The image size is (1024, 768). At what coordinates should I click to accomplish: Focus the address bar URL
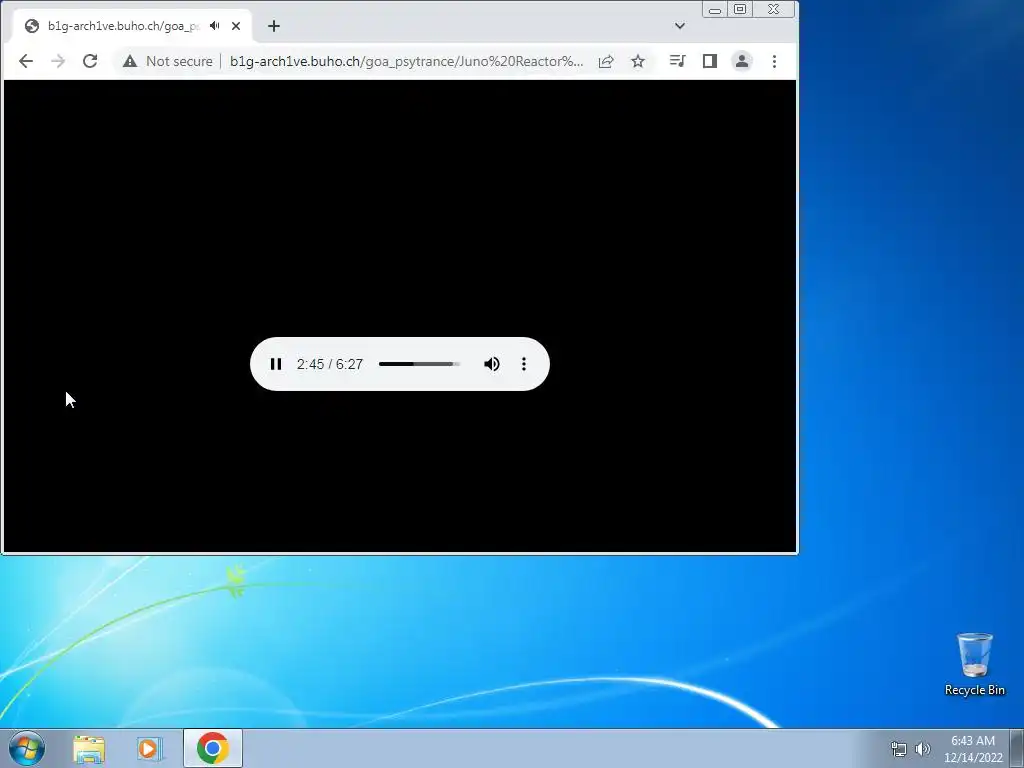tap(406, 61)
